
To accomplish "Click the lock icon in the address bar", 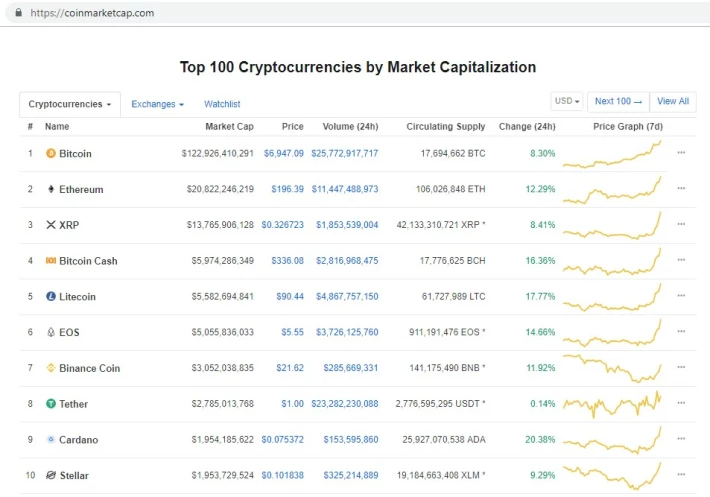I will pyautogui.click(x=19, y=12).
